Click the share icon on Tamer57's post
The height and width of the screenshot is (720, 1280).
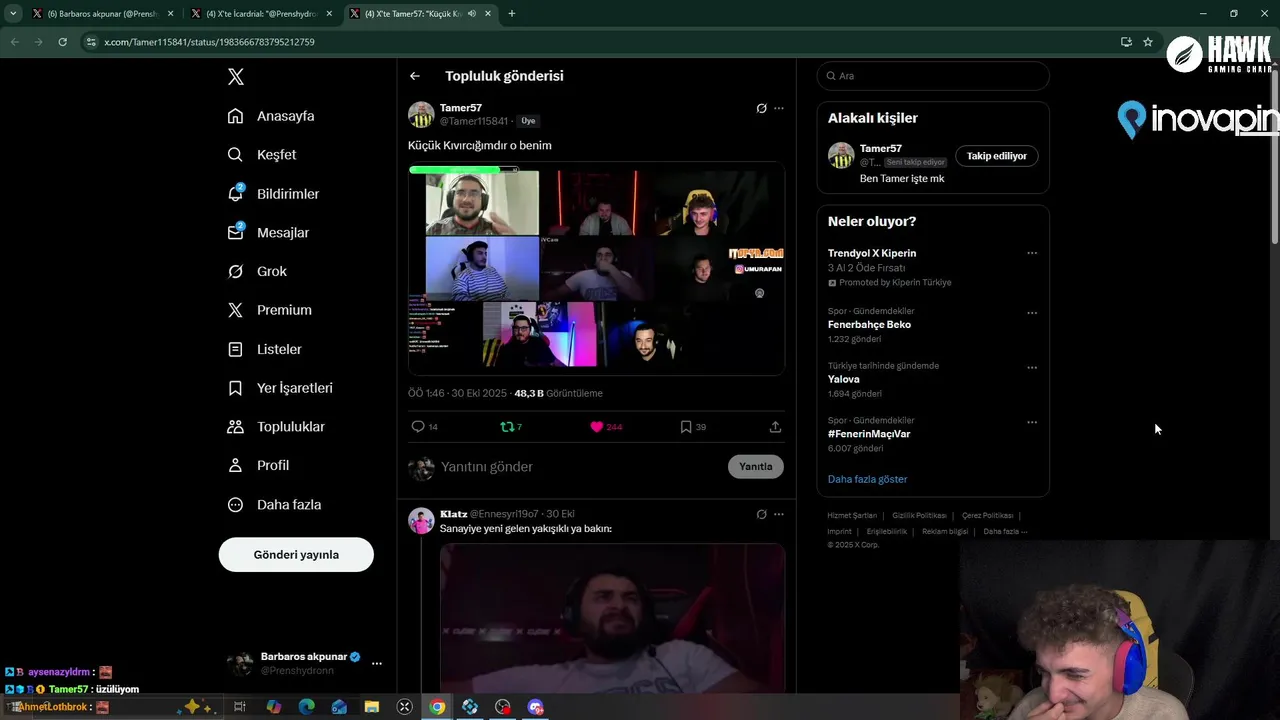(775, 427)
